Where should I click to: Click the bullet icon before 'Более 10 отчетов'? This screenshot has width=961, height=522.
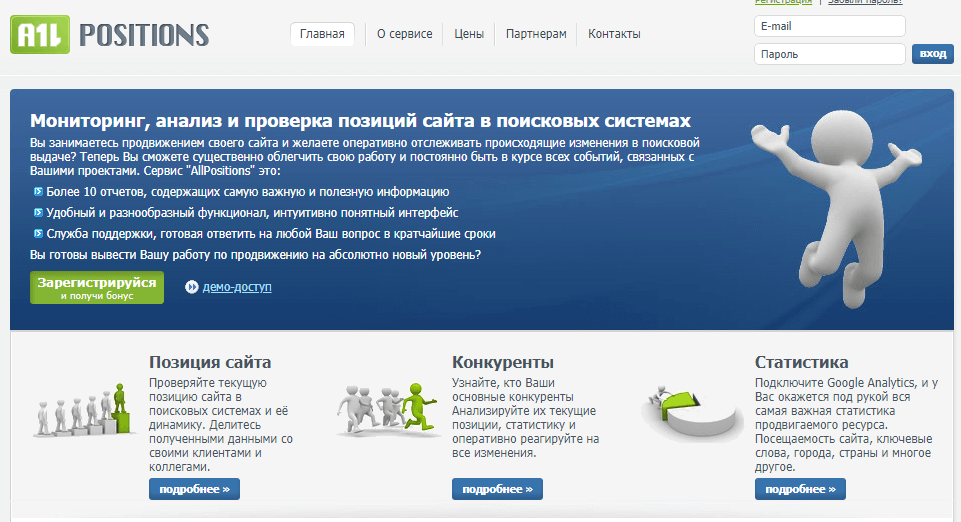point(38,191)
